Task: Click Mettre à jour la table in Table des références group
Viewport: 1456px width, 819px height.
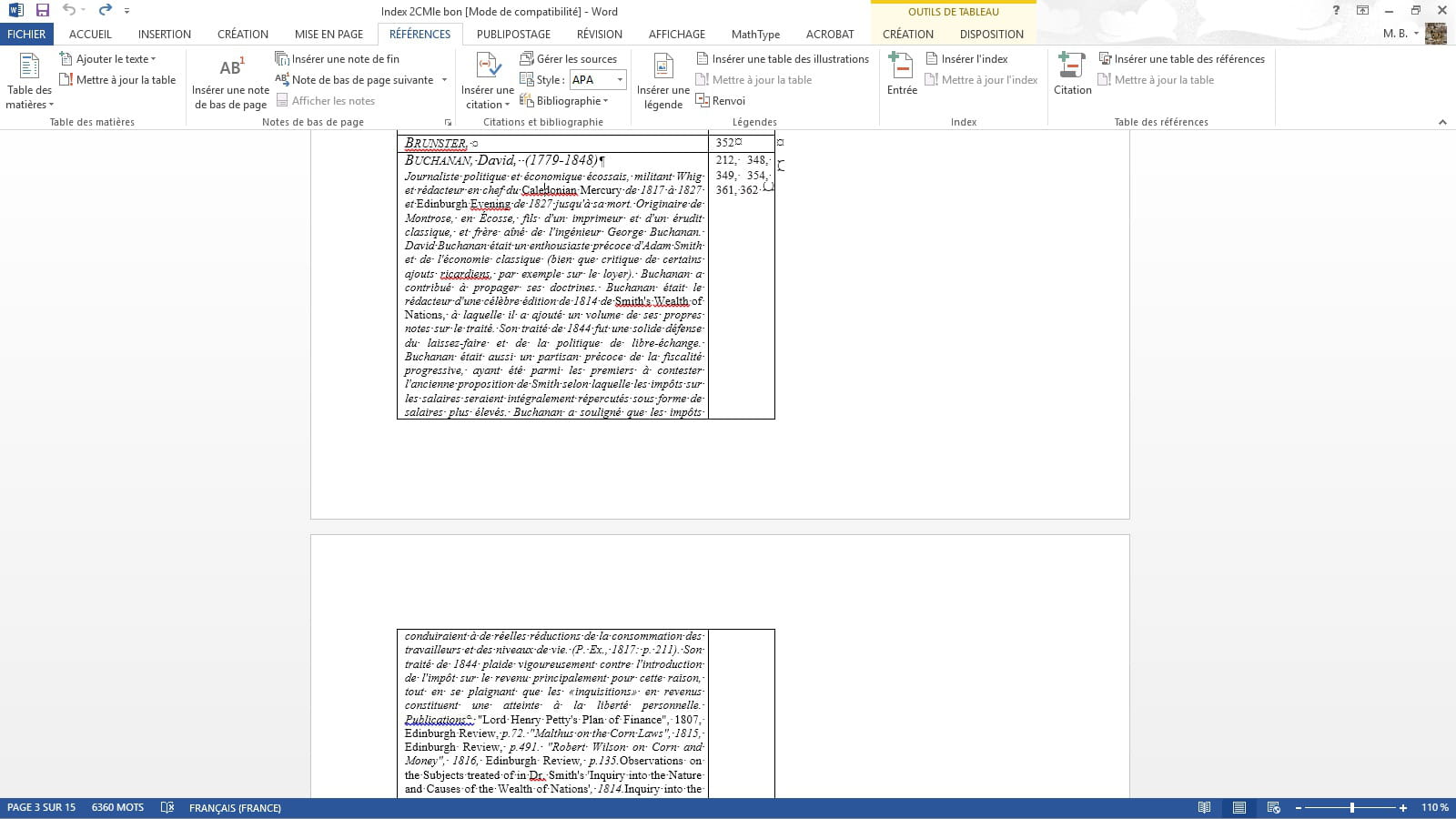Action: (x=1156, y=80)
